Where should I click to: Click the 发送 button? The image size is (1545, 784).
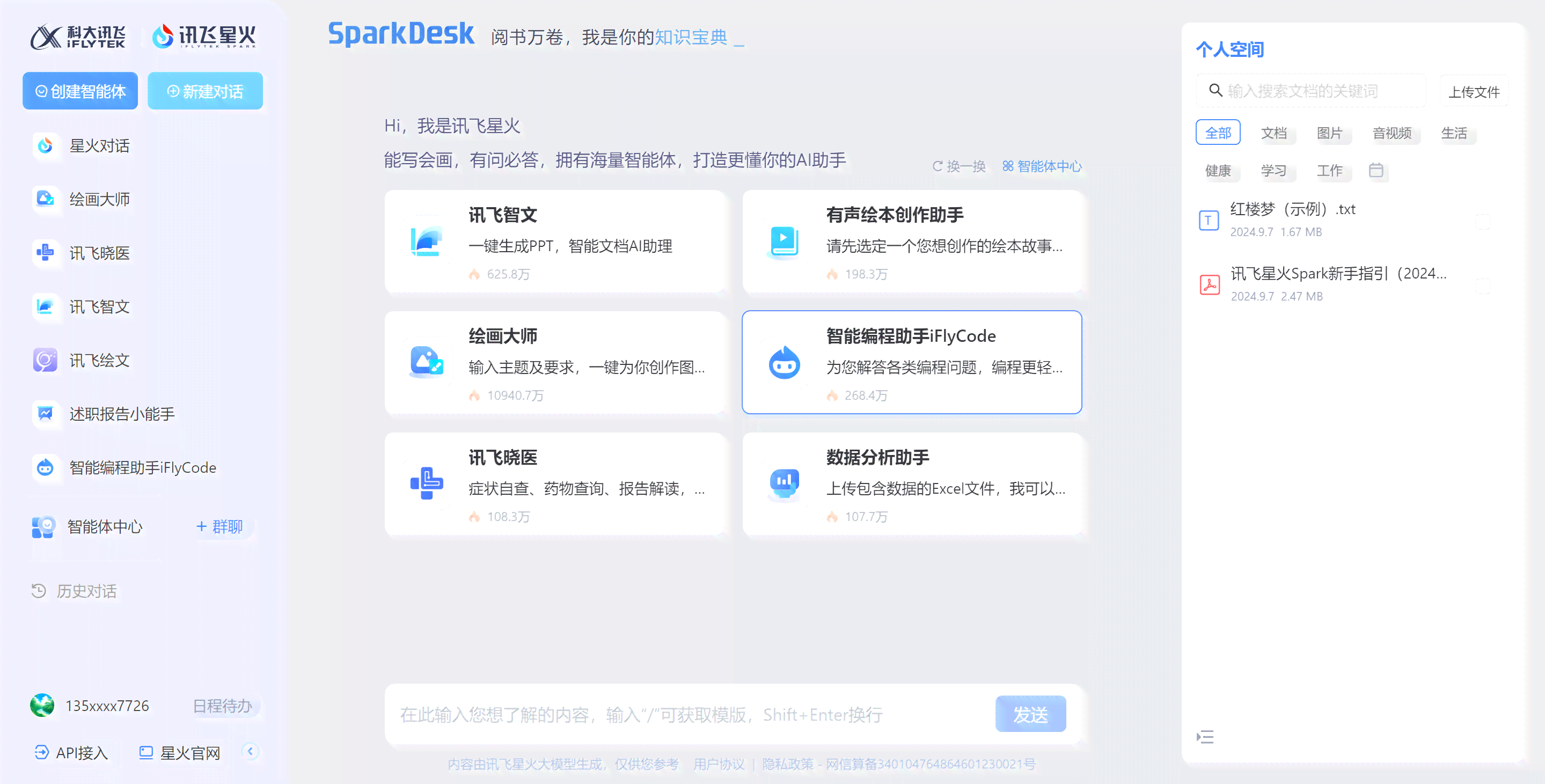[x=1030, y=714]
